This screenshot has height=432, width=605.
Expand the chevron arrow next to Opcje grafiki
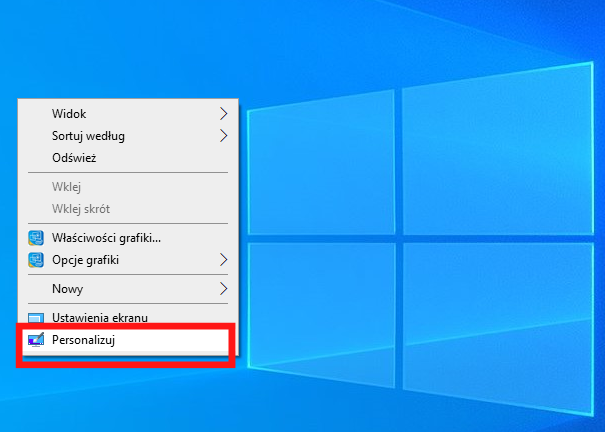click(x=223, y=260)
